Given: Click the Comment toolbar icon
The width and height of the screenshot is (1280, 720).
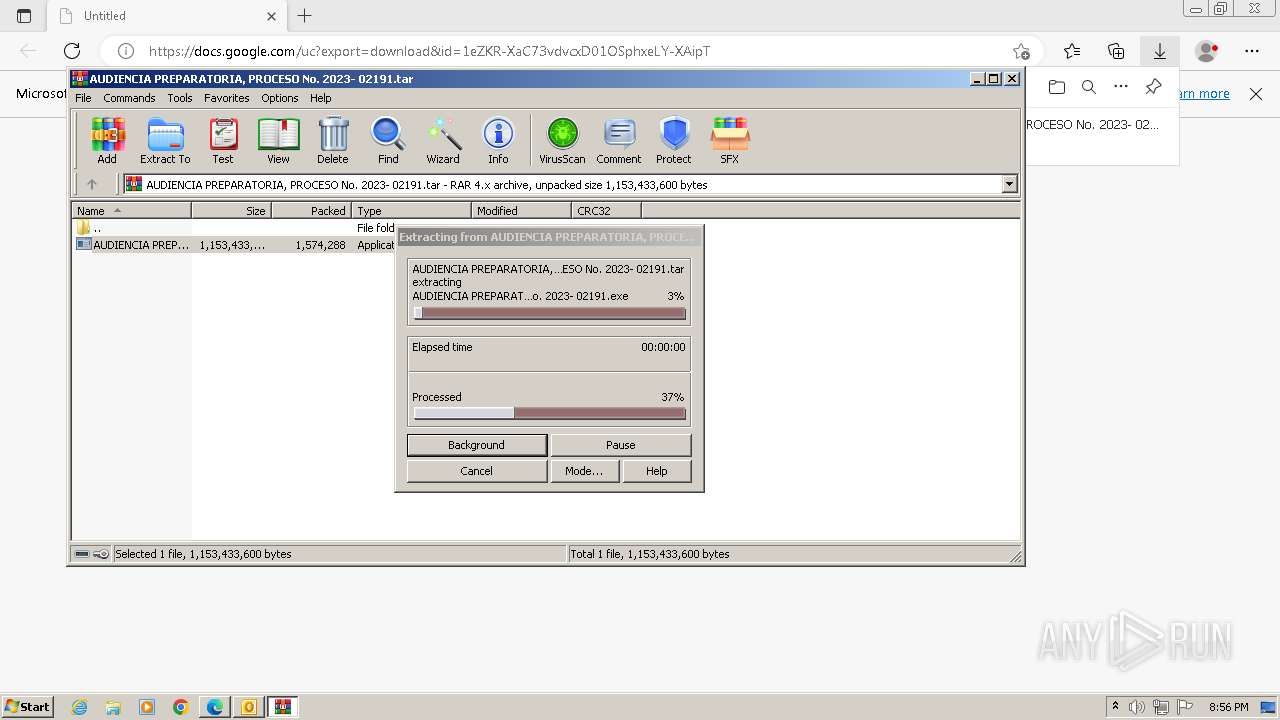Looking at the screenshot, I should (619, 140).
